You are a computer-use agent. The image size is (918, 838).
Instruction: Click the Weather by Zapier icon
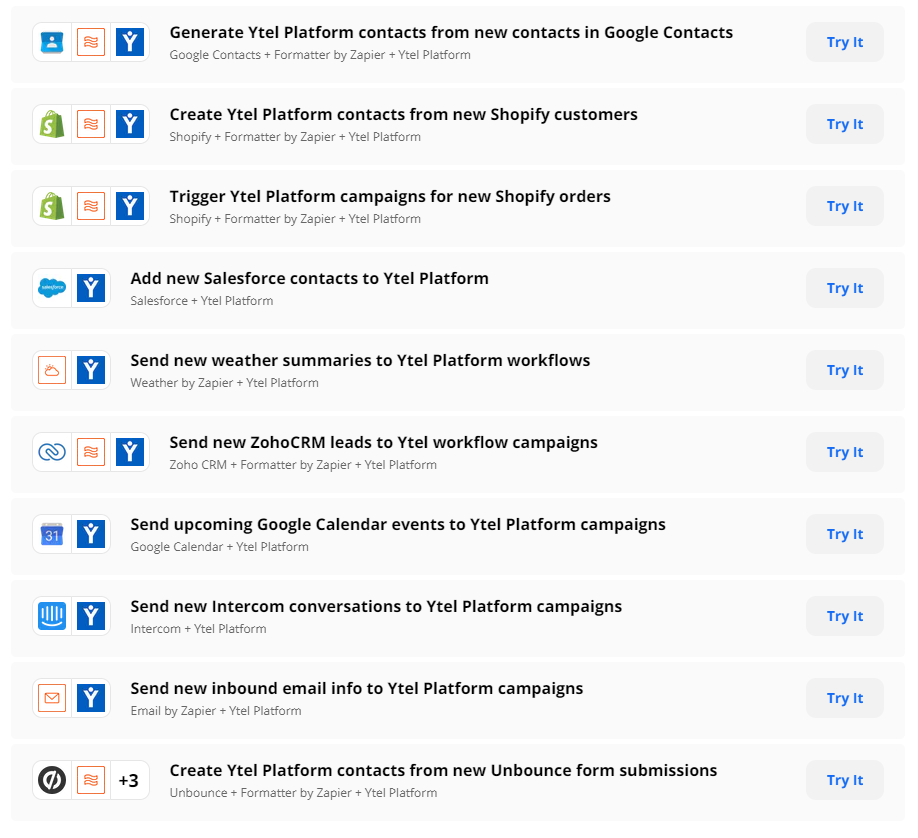pyautogui.click(x=52, y=370)
